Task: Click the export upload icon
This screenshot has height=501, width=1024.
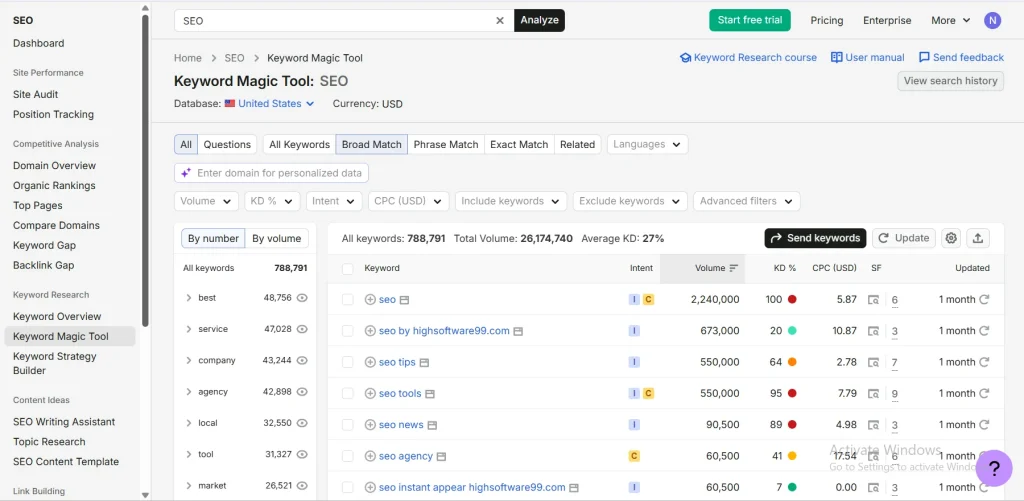Action: (x=978, y=238)
